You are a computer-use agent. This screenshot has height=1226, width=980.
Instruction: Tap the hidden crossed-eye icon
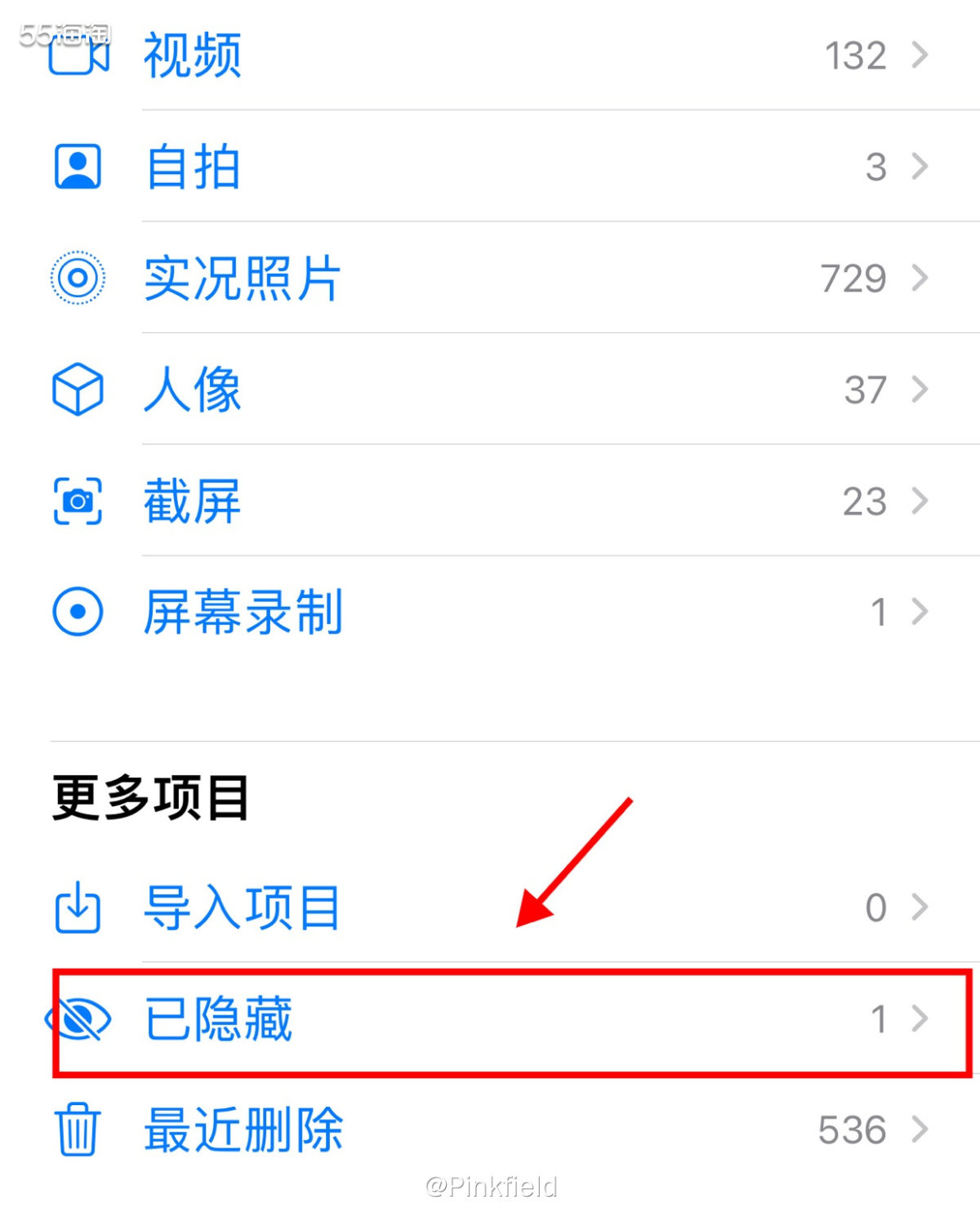[x=78, y=1019]
